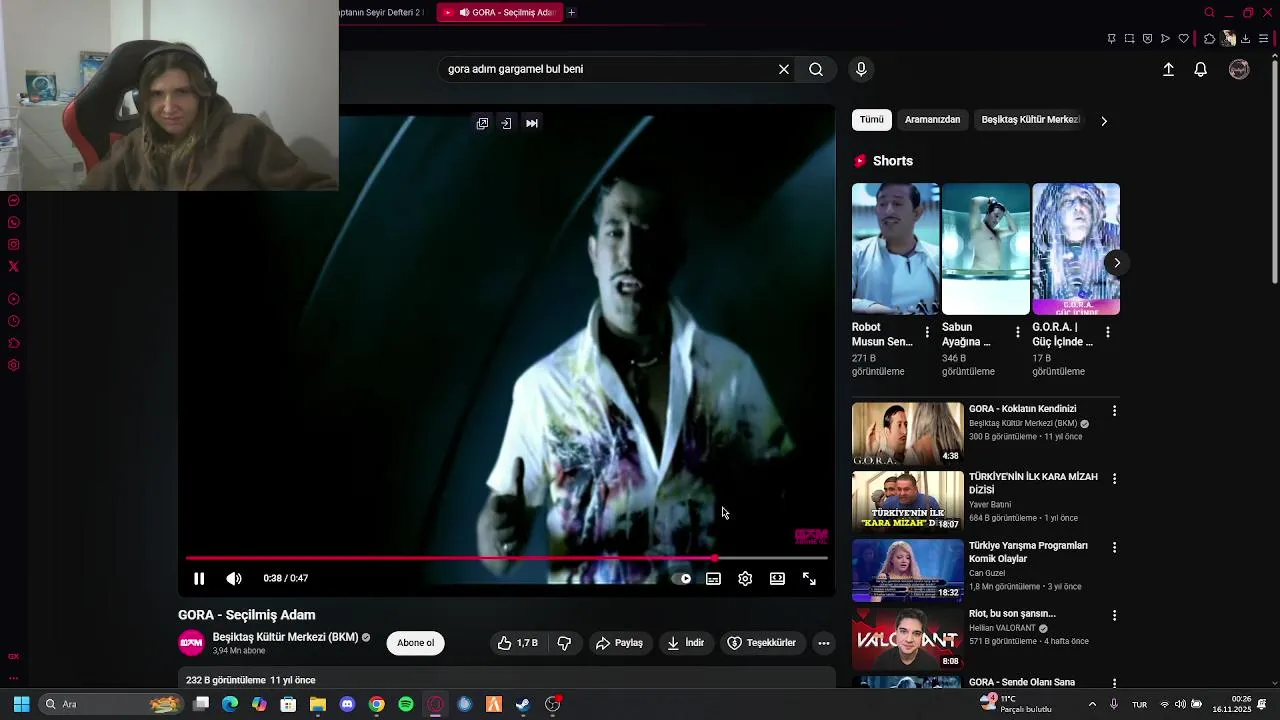The height and width of the screenshot is (720, 1280).
Task: Add page to bookmarks heart icon
Action: (x=1184, y=39)
